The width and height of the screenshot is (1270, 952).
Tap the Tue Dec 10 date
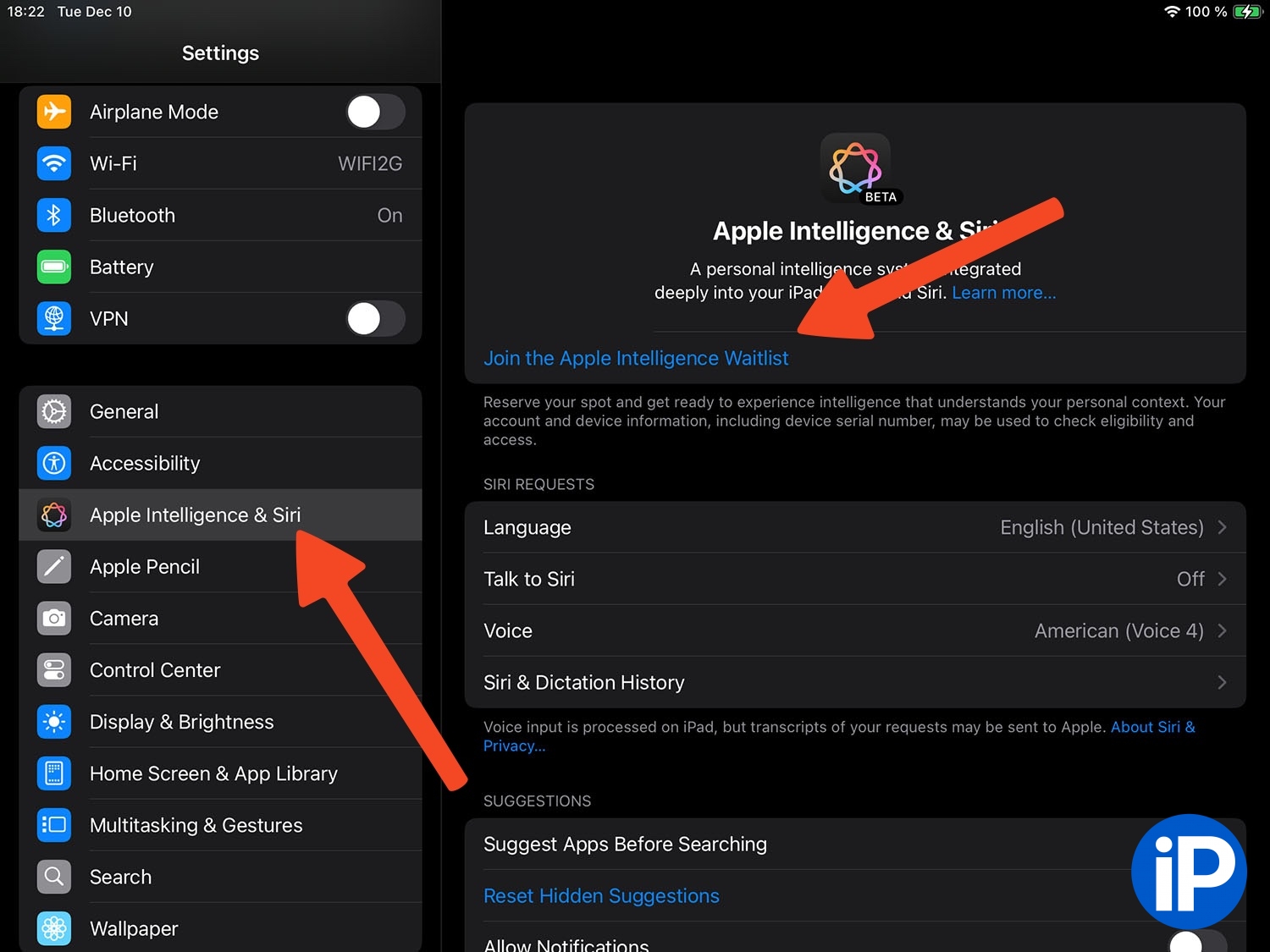click(94, 12)
